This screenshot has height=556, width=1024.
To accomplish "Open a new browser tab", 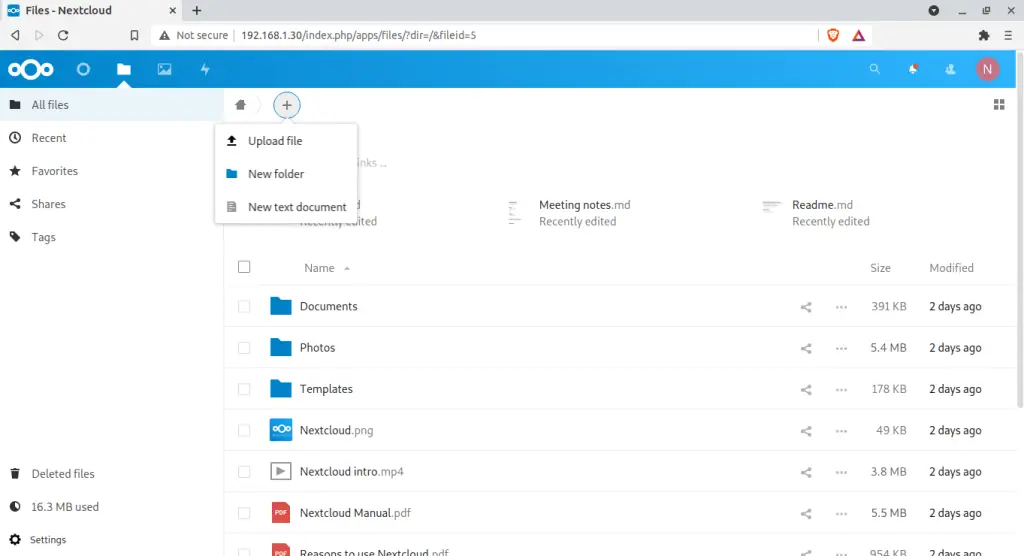I will click(x=197, y=10).
